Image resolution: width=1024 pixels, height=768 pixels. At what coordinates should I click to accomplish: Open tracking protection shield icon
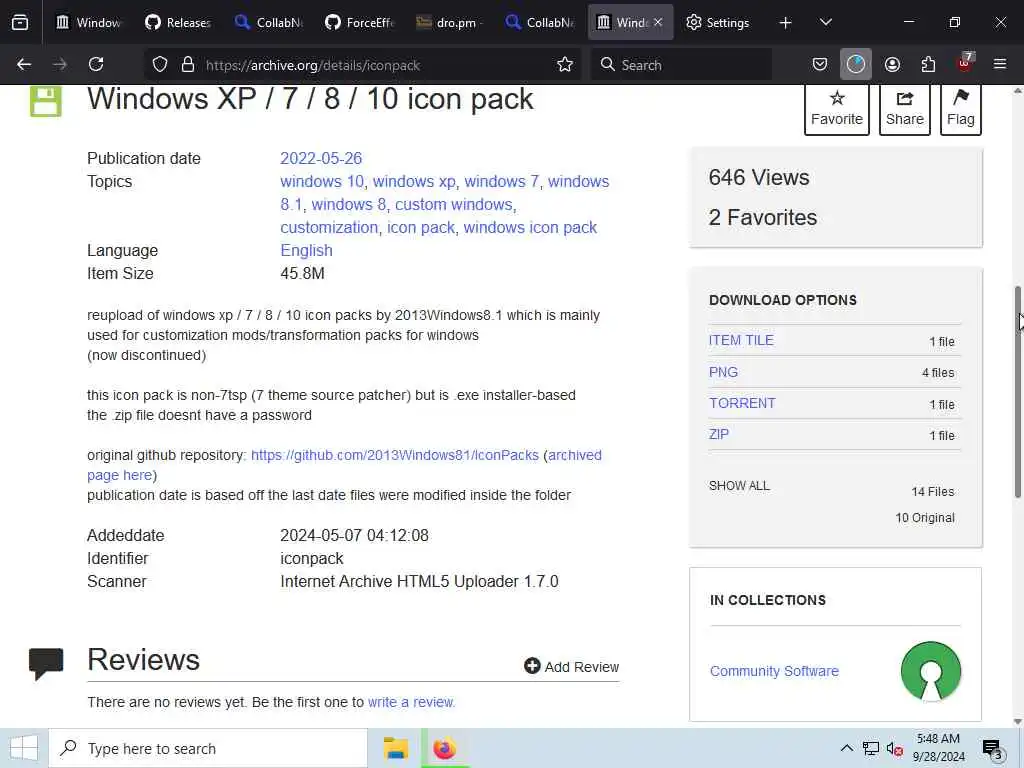pyautogui.click(x=160, y=65)
